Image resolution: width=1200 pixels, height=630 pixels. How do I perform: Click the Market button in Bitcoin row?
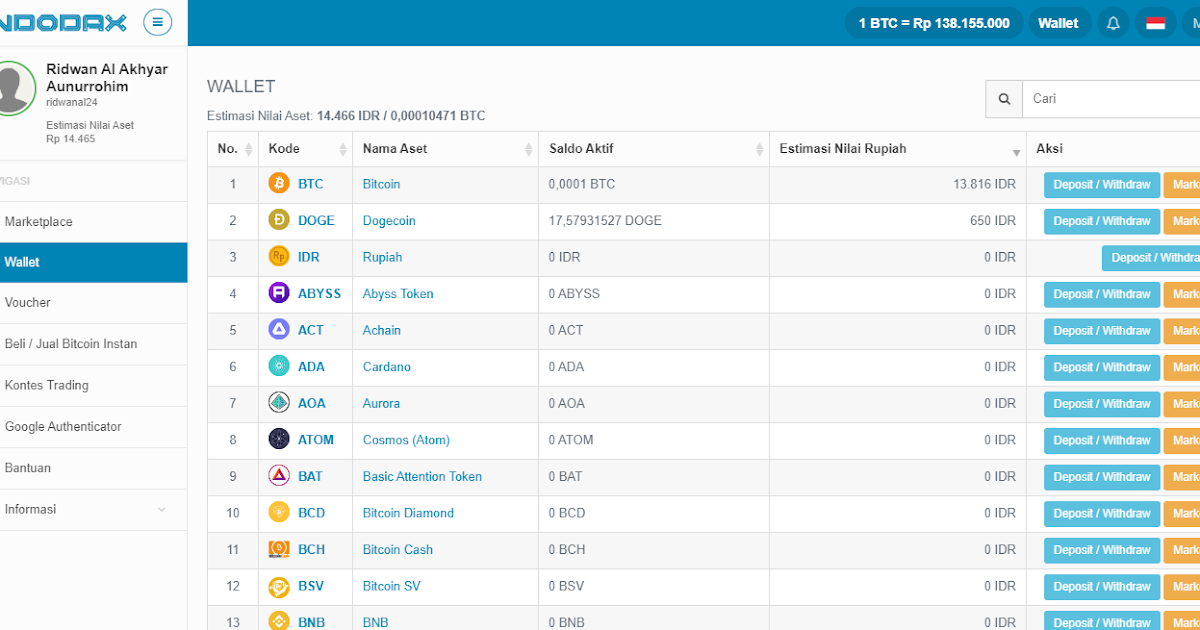coord(1182,185)
